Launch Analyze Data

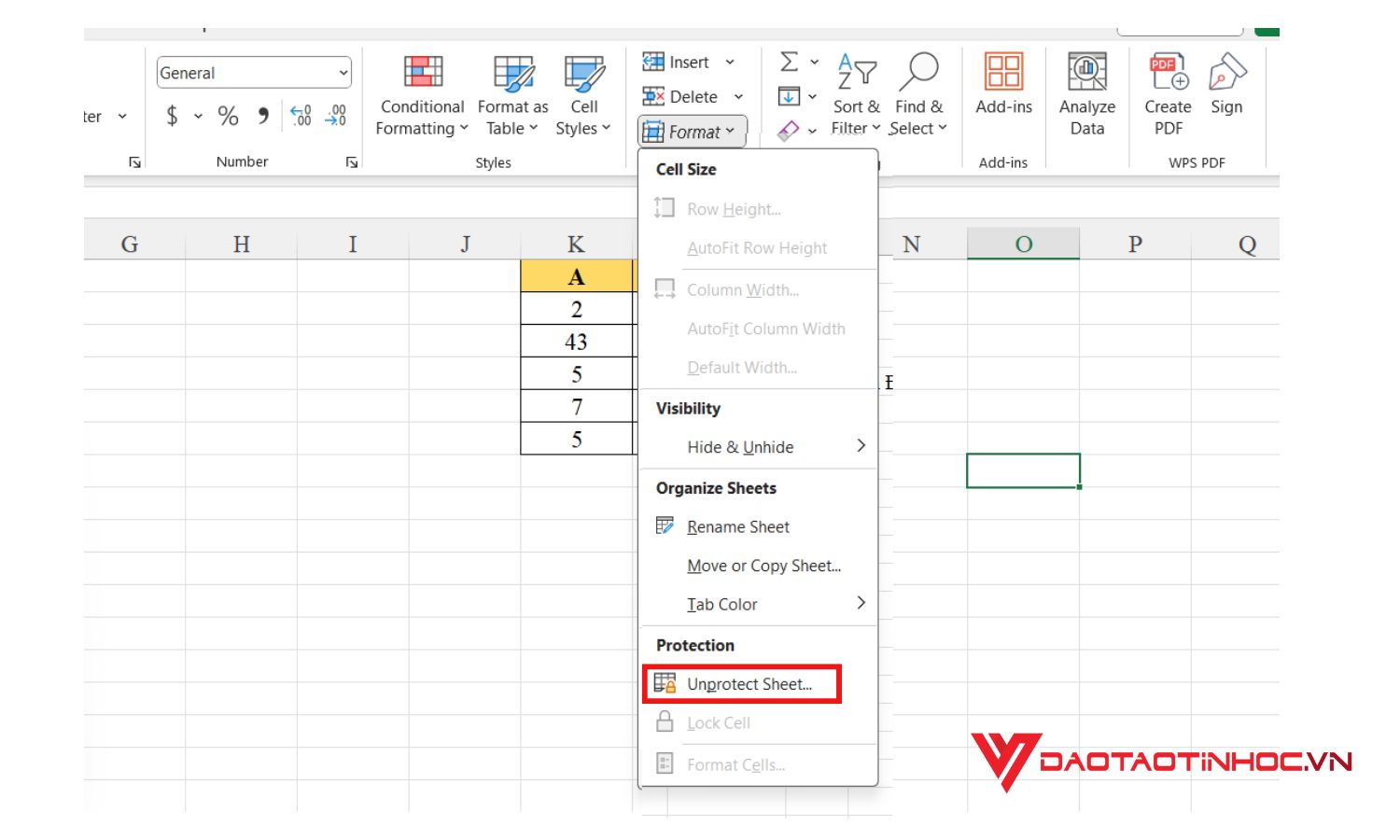1086,93
